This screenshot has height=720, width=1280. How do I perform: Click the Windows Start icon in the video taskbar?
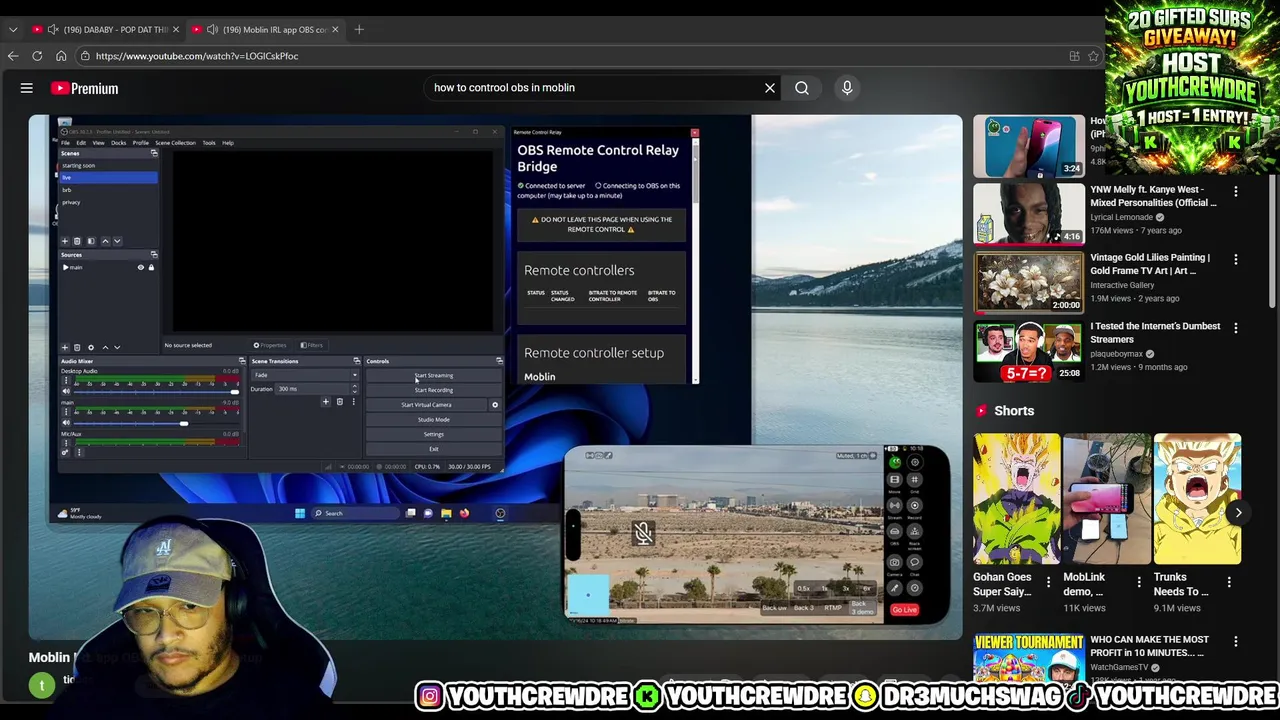(x=300, y=513)
